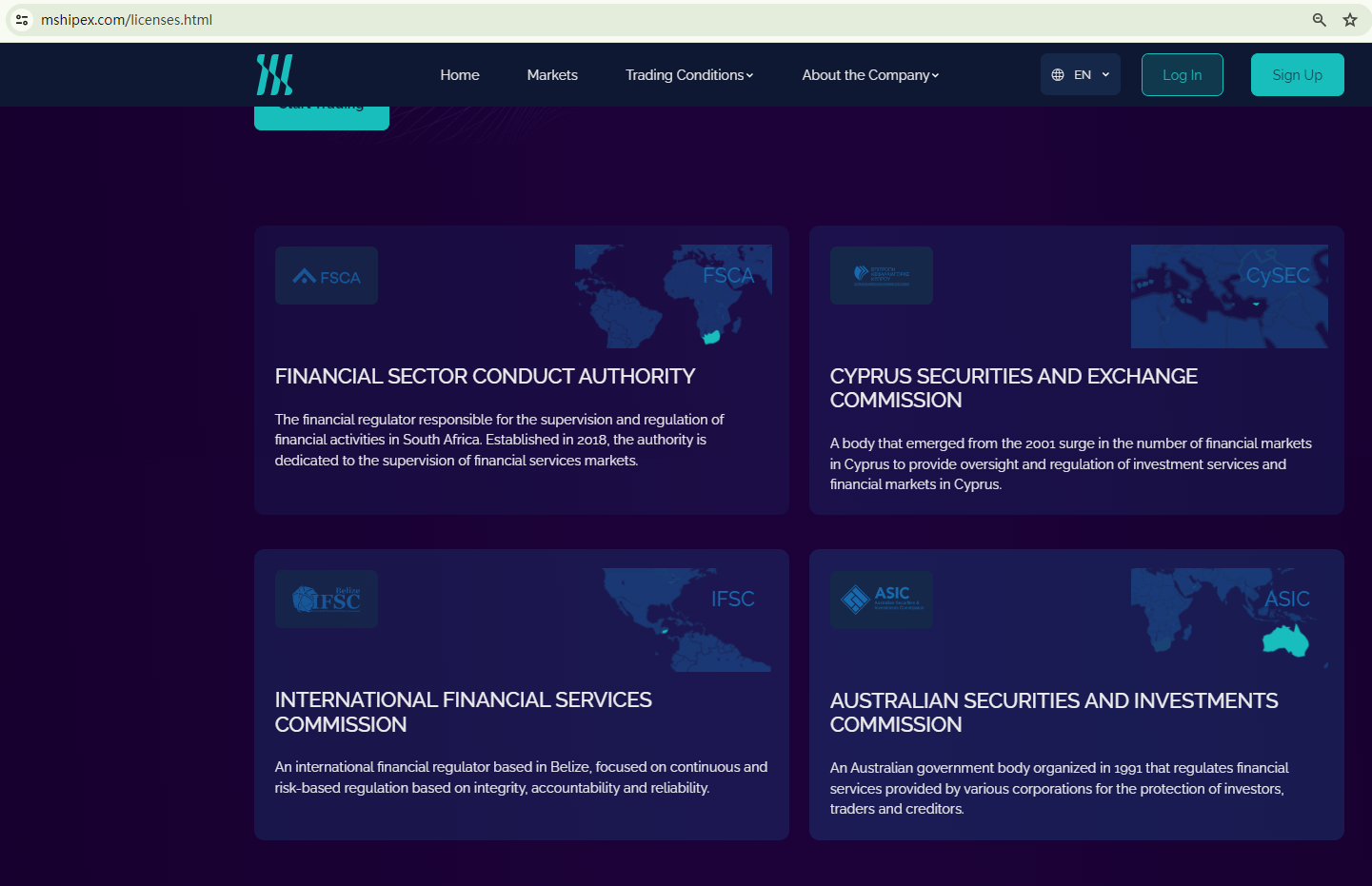Click the site logo in the header
The height and width of the screenshot is (886, 1372).
click(274, 74)
